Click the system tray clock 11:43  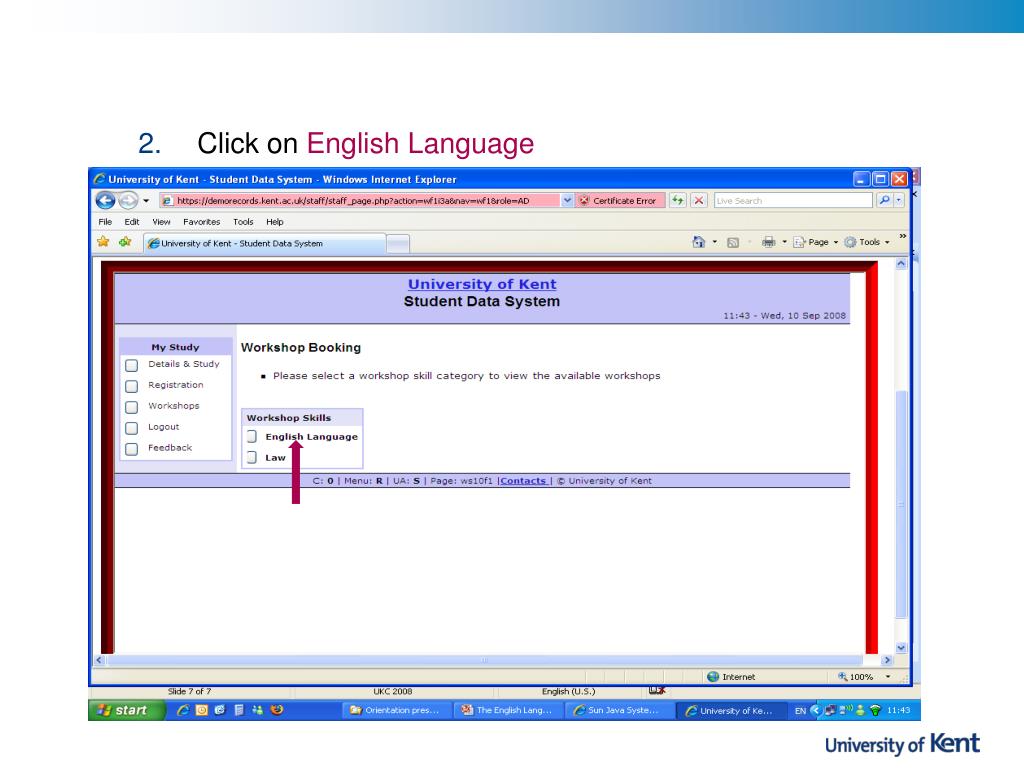[x=899, y=710]
